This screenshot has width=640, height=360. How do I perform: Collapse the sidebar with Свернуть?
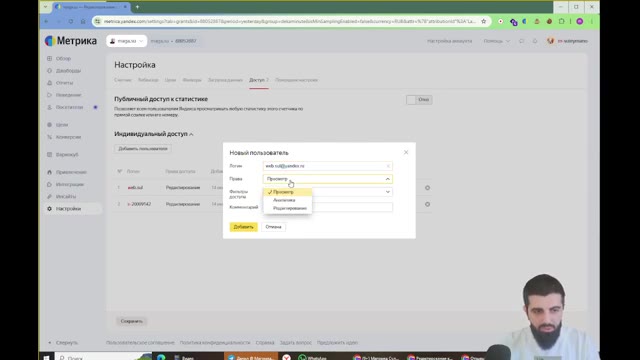coord(63,343)
